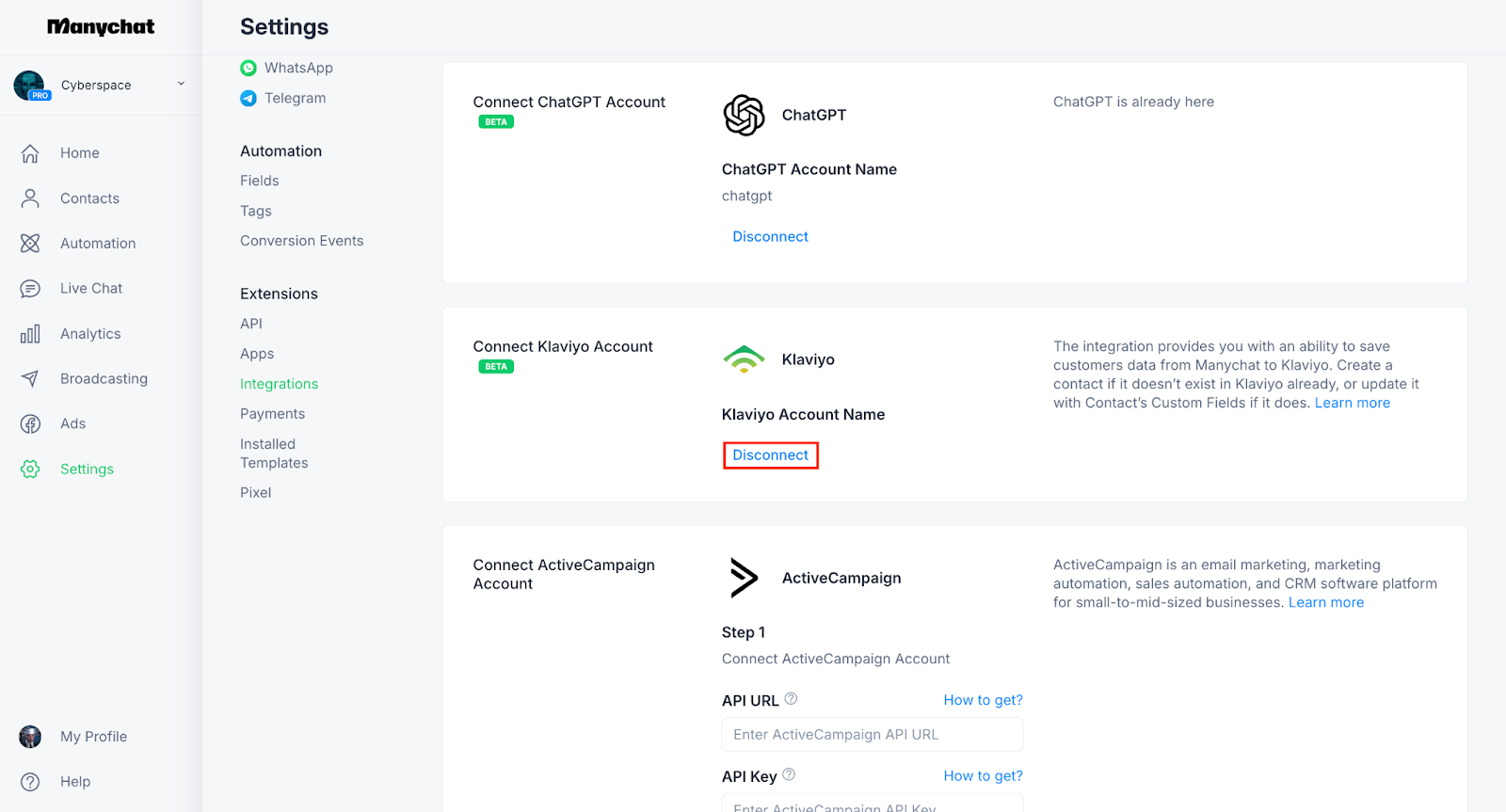Open Contacts via the person icon
Viewport: 1506px width, 812px height.
pyautogui.click(x=30, y=199)
